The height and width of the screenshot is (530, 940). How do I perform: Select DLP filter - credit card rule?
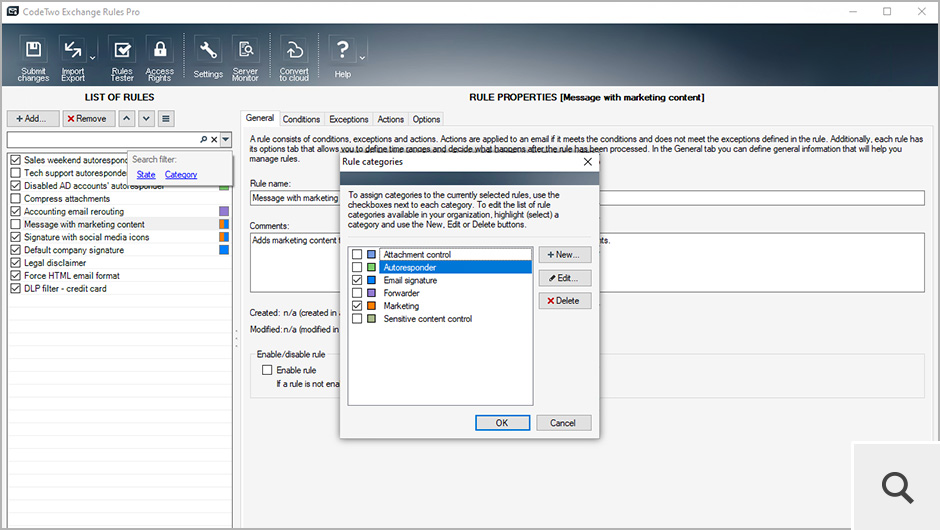(x=65, y=288)
